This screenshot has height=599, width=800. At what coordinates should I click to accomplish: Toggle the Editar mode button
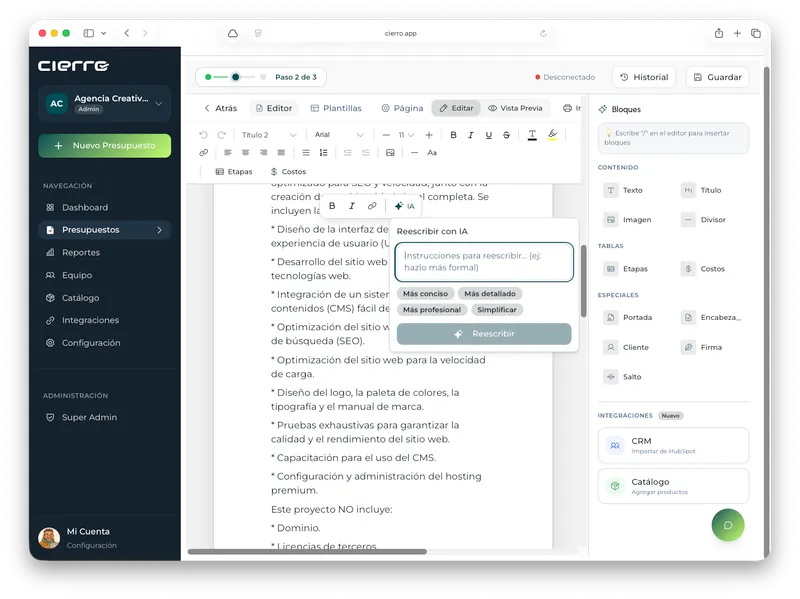pyautogui.click(x=456, y=108)
